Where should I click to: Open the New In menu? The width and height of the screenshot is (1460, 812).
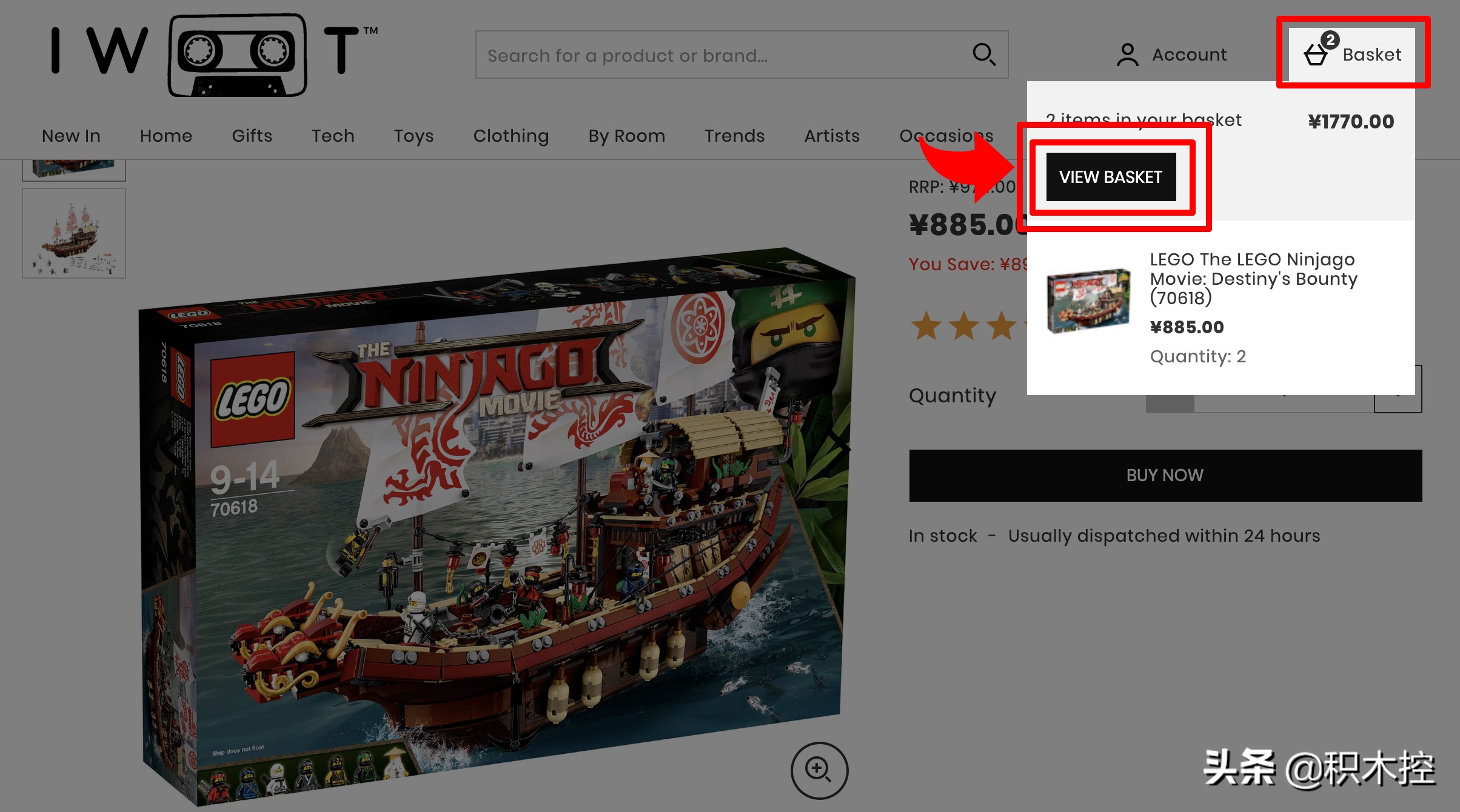point(71,136)
